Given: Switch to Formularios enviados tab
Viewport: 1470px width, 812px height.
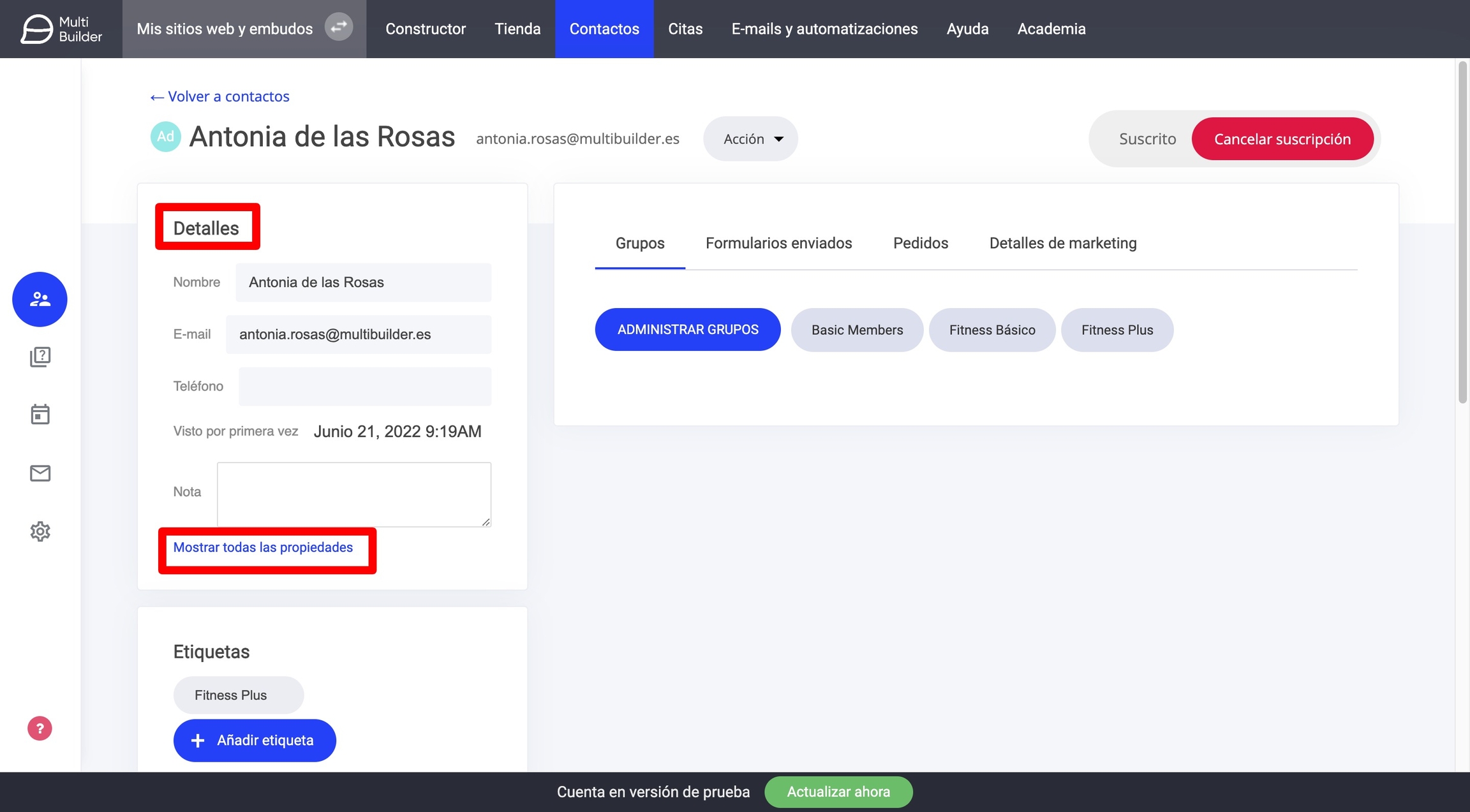Looking at the screenshot, I should 778,243.
